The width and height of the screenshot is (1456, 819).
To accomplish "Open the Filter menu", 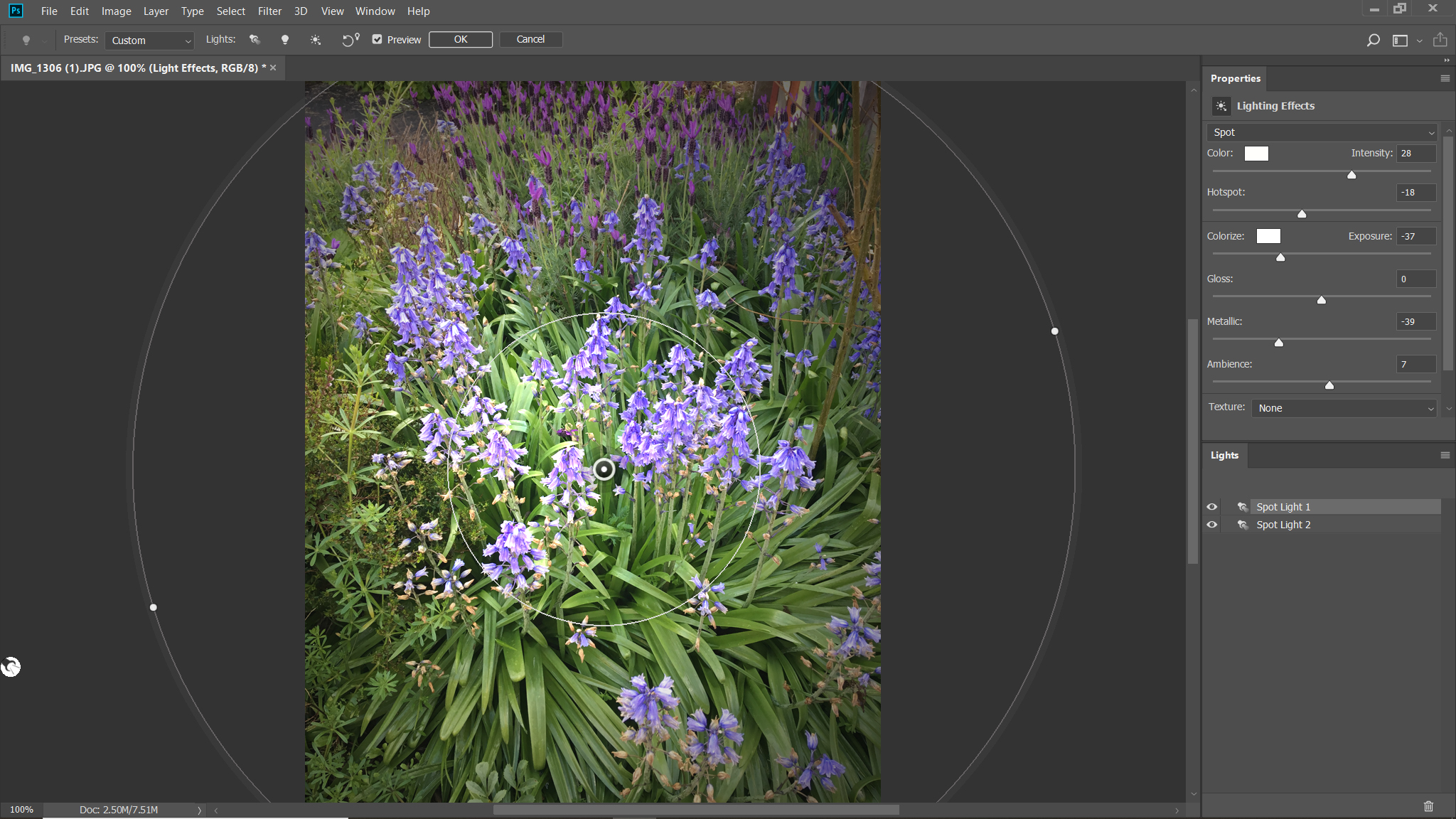I will click(269, 11).
